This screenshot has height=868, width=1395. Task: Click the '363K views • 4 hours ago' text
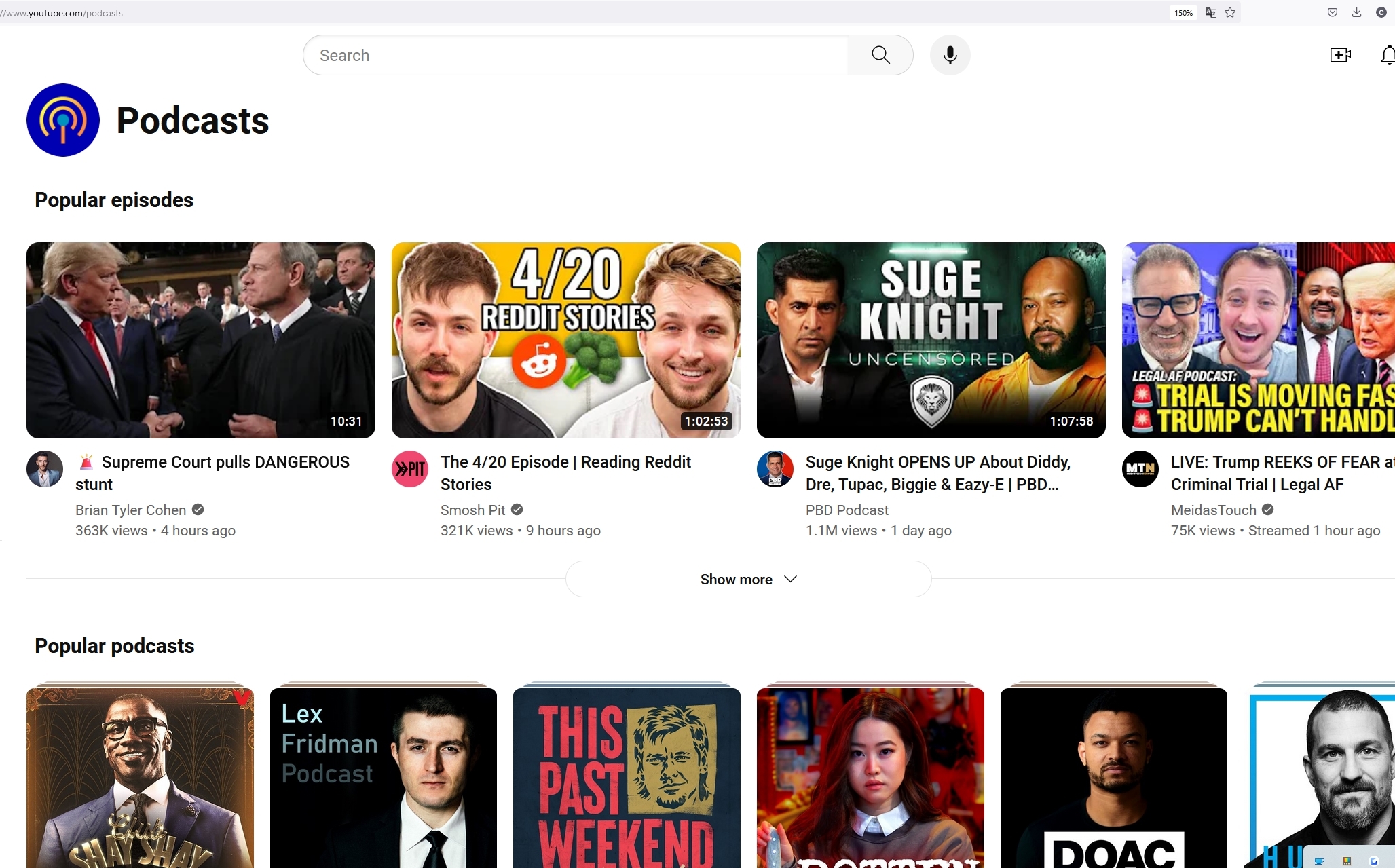click(x=155, y=531)
